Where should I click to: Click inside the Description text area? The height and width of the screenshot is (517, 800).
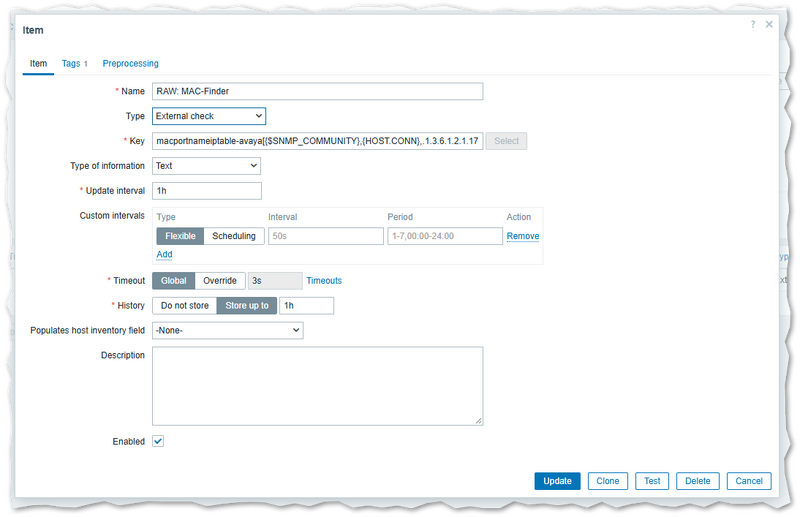(x=317, y=386)
